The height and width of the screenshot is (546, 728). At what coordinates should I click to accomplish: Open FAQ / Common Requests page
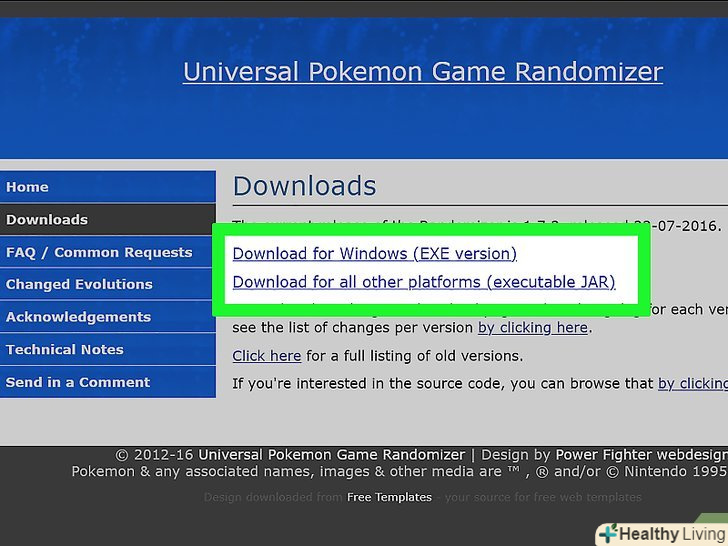click(x=108, y=252)
